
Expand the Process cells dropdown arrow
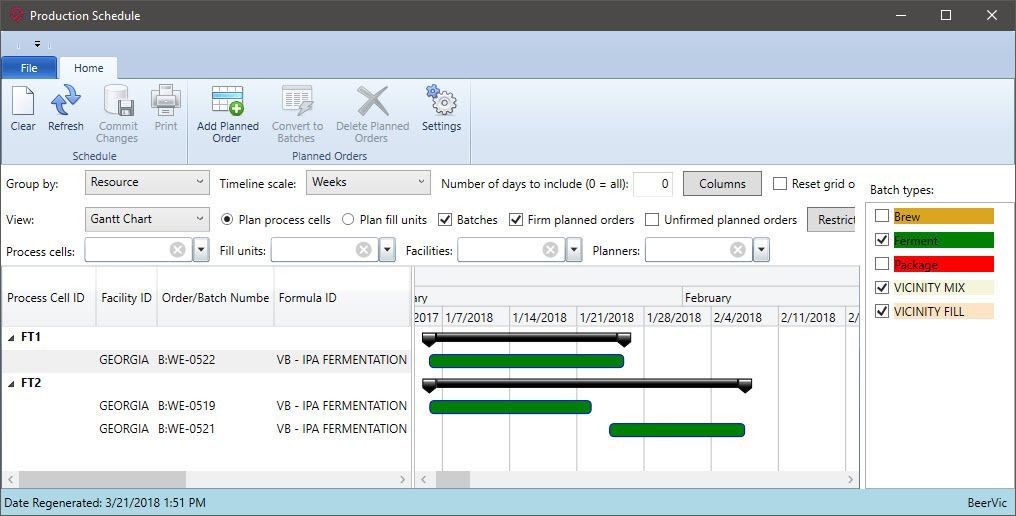201,250
